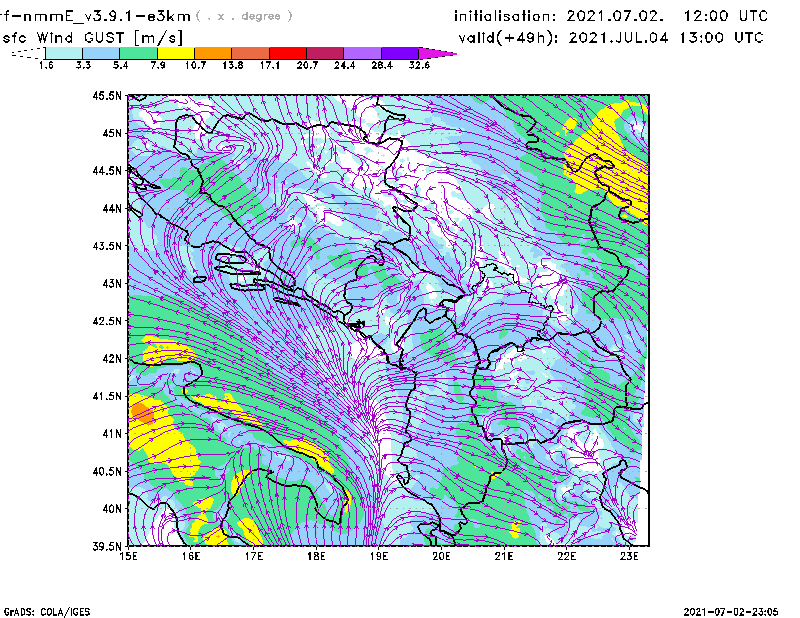Click the 40.5N latitude label

(x=107, y=472)
